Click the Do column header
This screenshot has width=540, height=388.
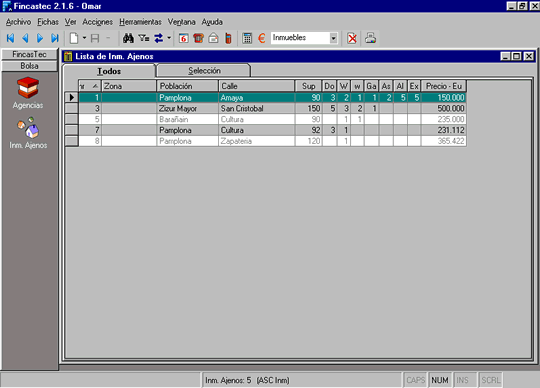(x=329, y=86)
